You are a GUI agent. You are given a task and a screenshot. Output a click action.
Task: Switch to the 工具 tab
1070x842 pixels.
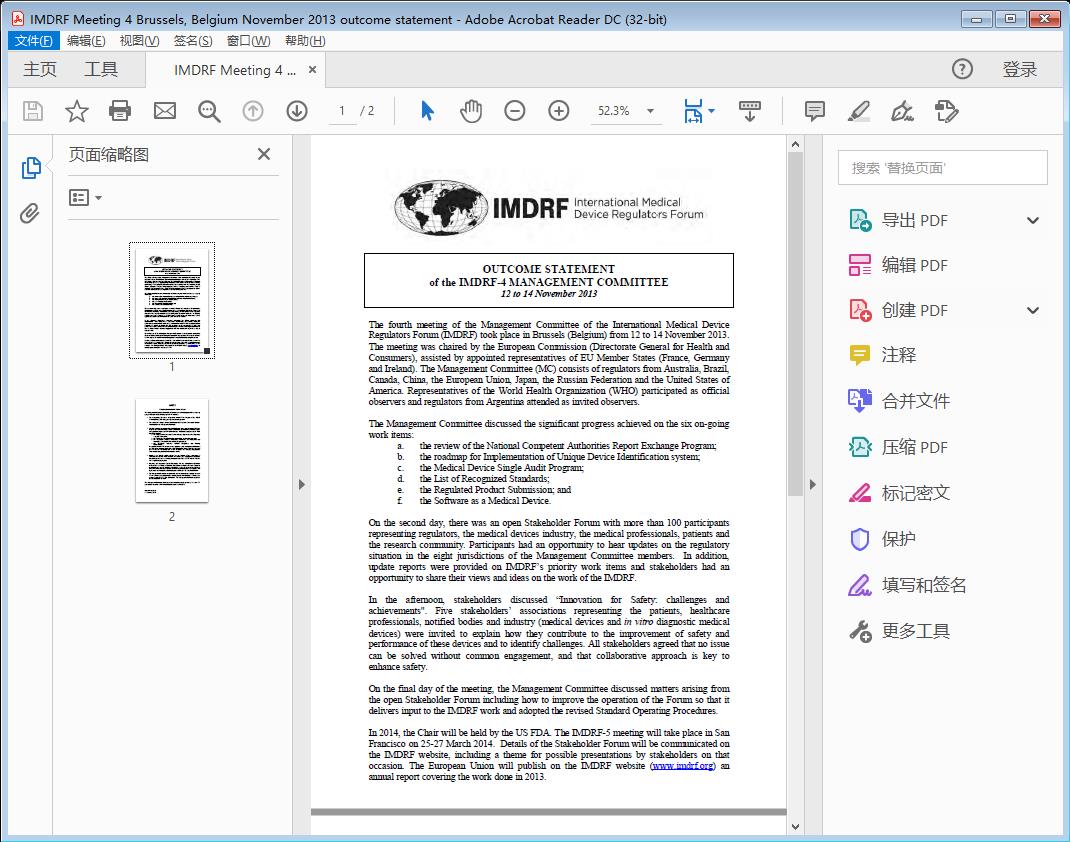[x=100, y=69]
